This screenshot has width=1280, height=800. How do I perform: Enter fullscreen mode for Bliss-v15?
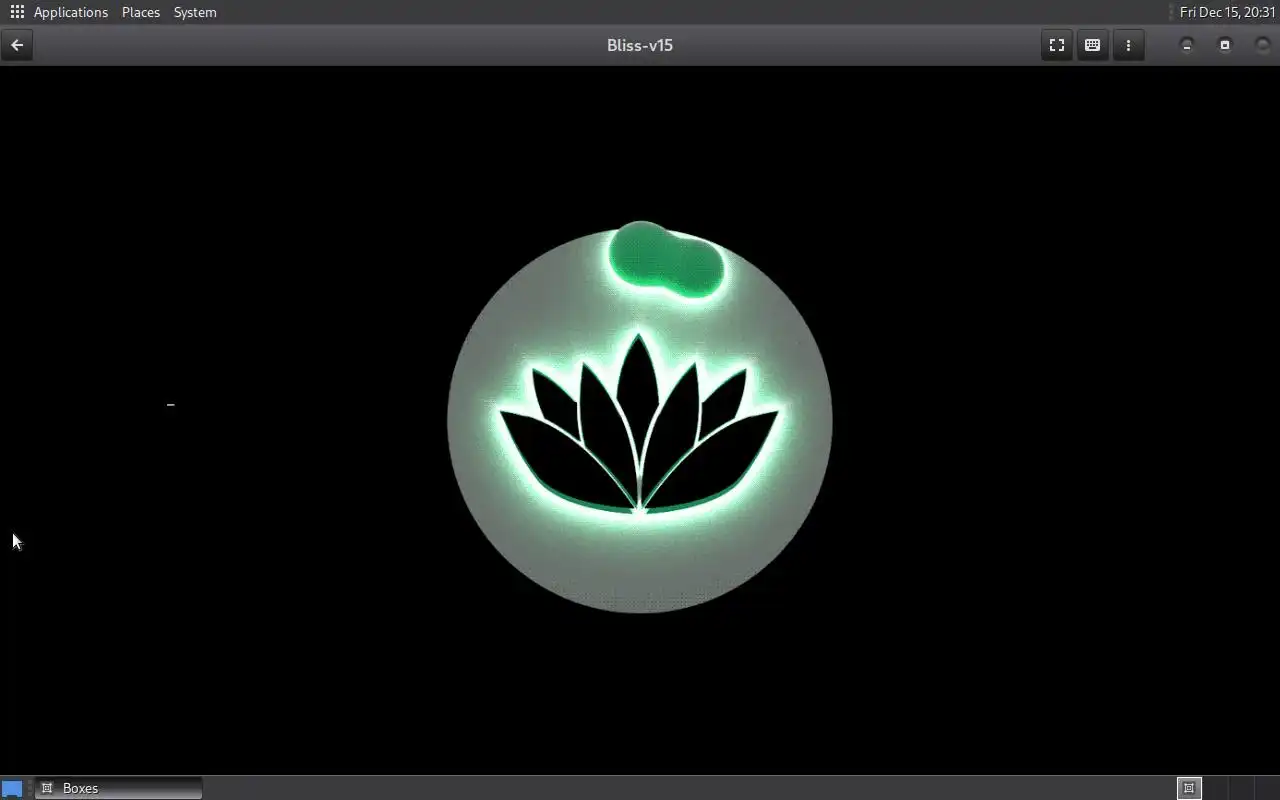tap(1056, 45)
